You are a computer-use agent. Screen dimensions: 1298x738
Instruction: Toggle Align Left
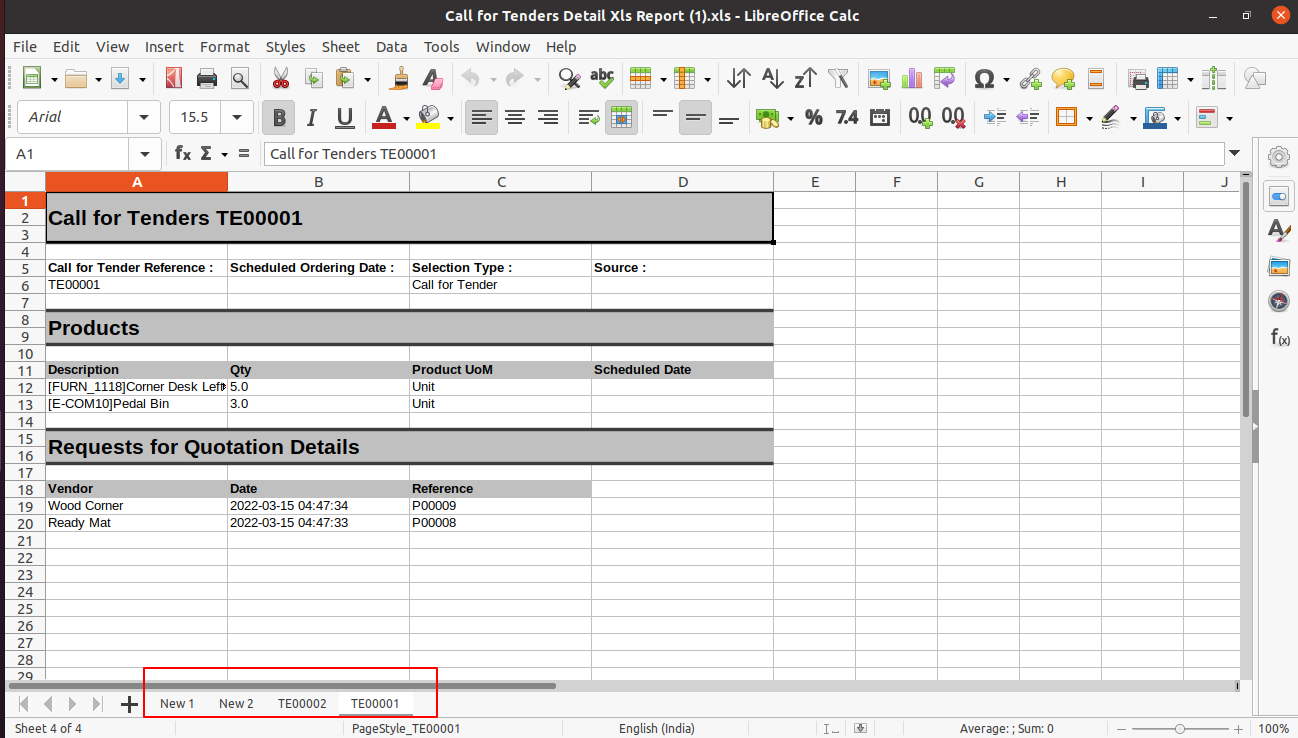point(482,117)
